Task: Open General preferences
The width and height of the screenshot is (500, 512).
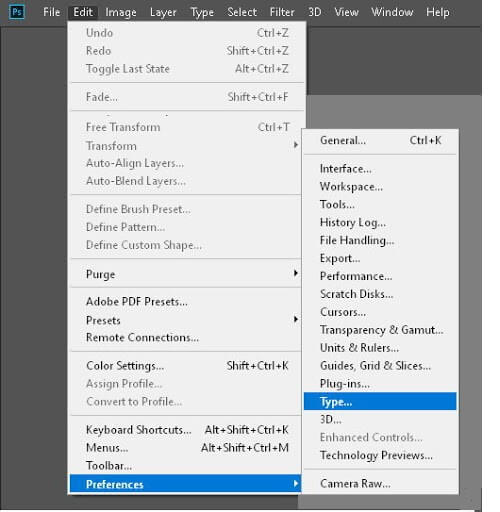Action: 380,140
